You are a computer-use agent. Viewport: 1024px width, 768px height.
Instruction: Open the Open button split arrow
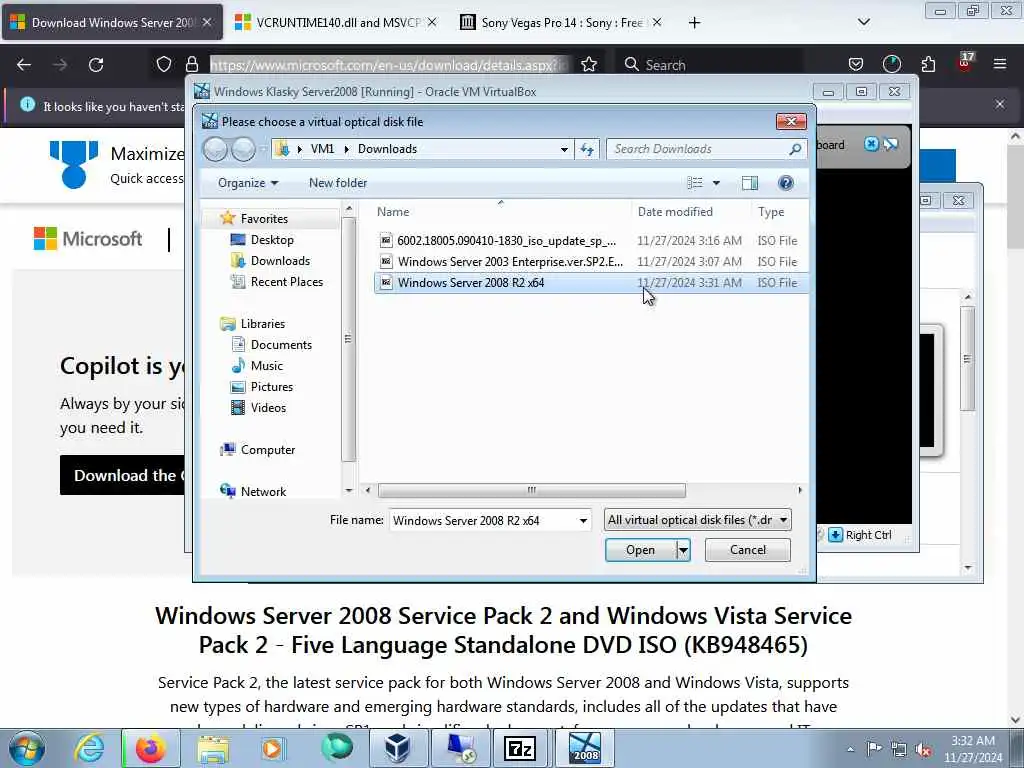683,550
